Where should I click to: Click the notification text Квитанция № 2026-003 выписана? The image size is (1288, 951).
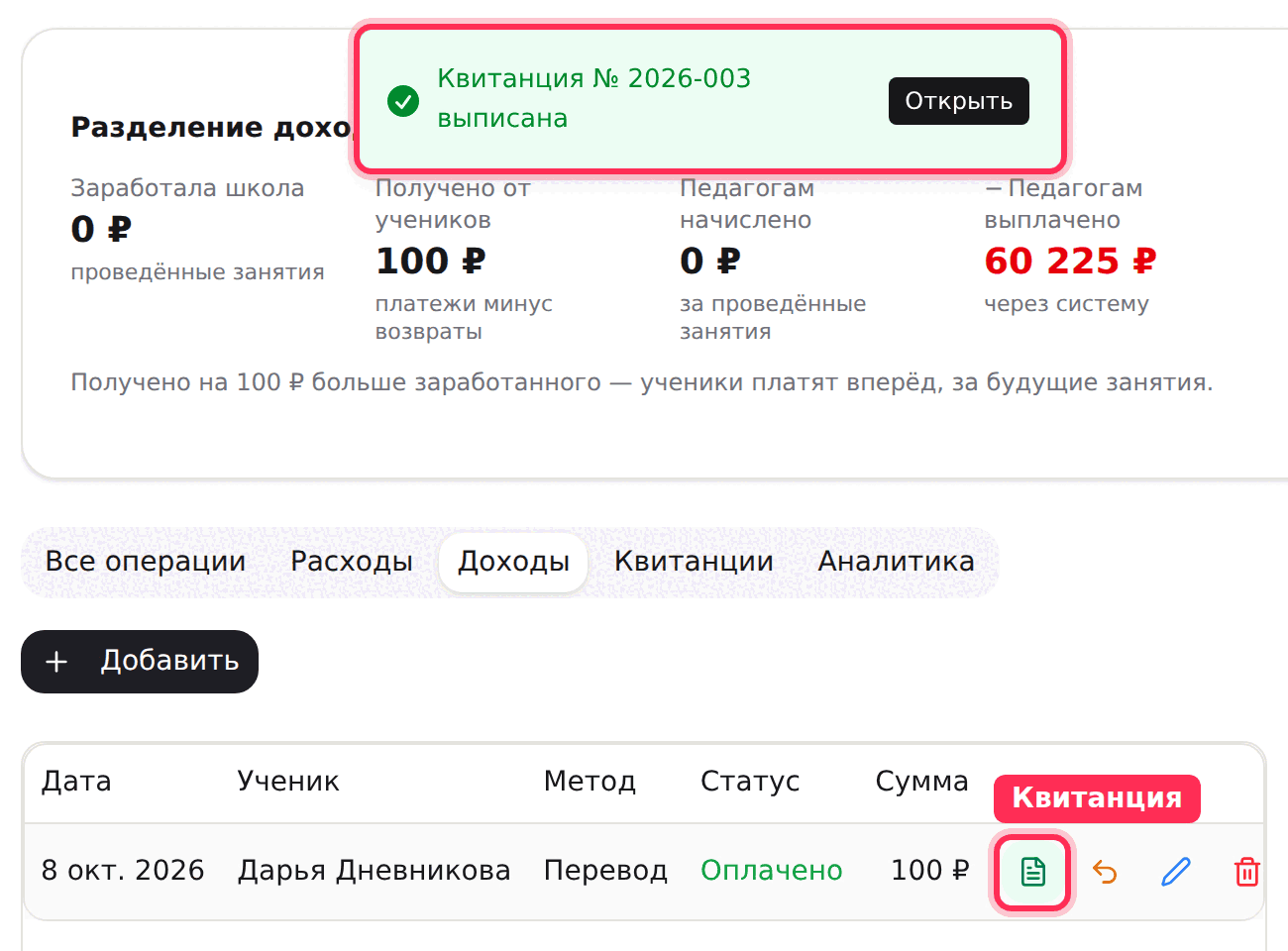pyautogui.click(x=594, y=98)
